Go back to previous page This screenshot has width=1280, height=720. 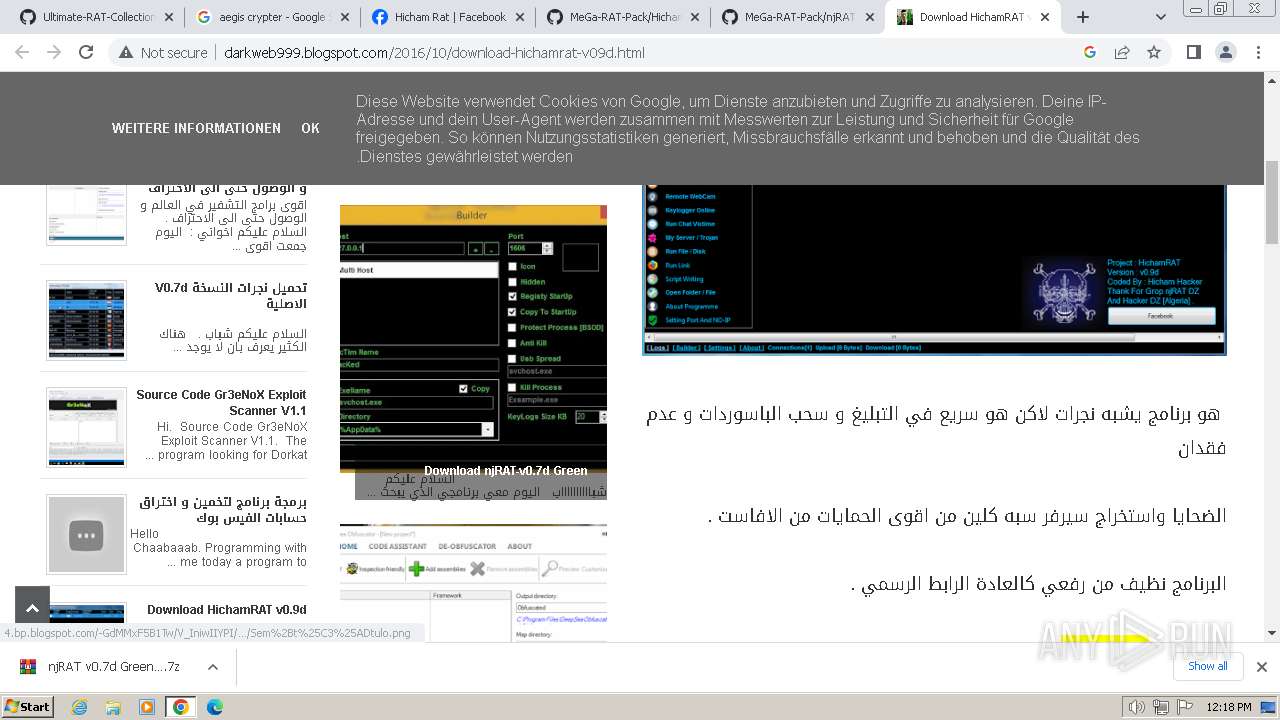tap(22, 52)
